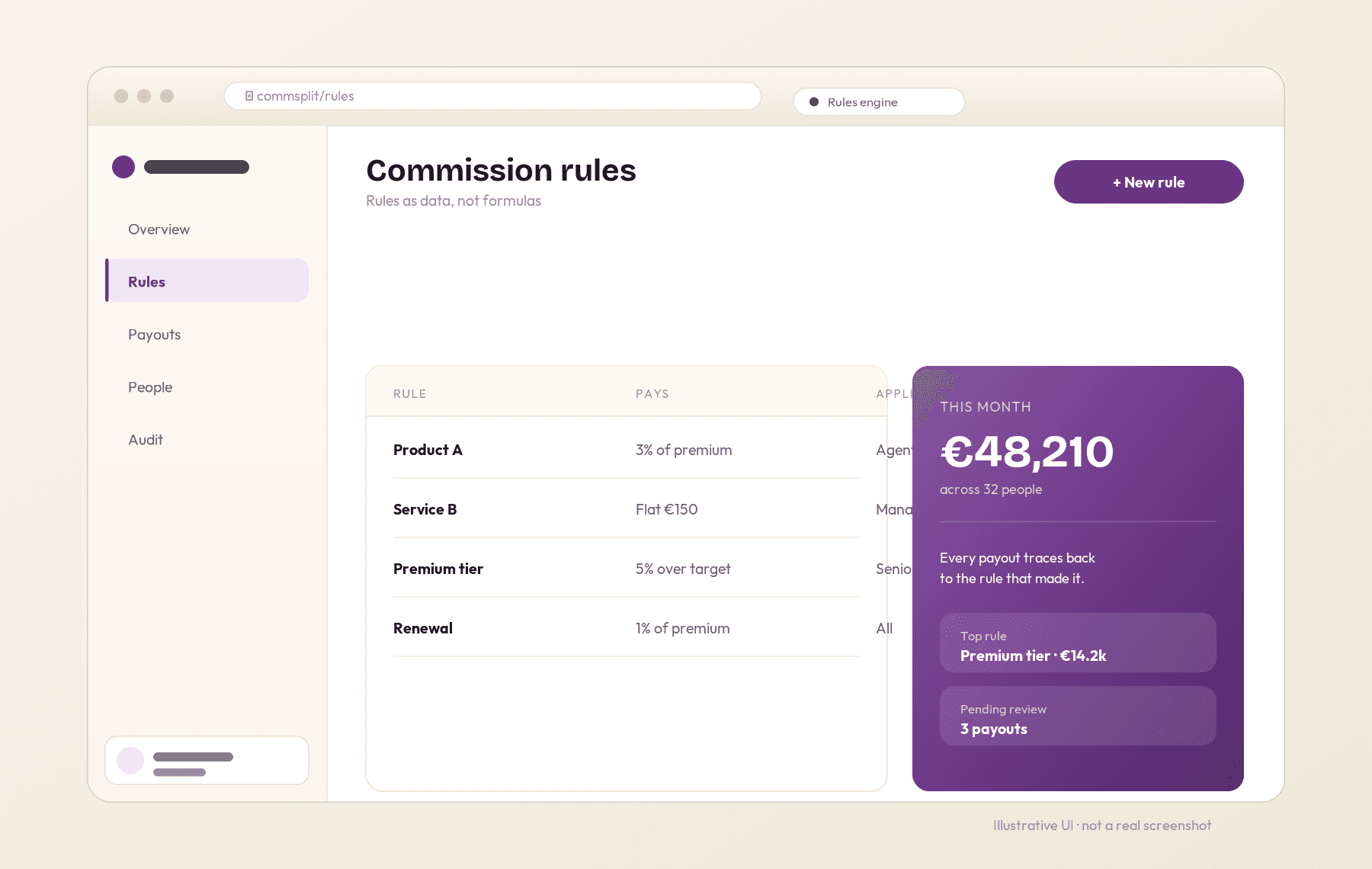Image resolution: width=1372 pixels, height=869 pixels.
Task: Open the People section
Action: pos(150,387)
